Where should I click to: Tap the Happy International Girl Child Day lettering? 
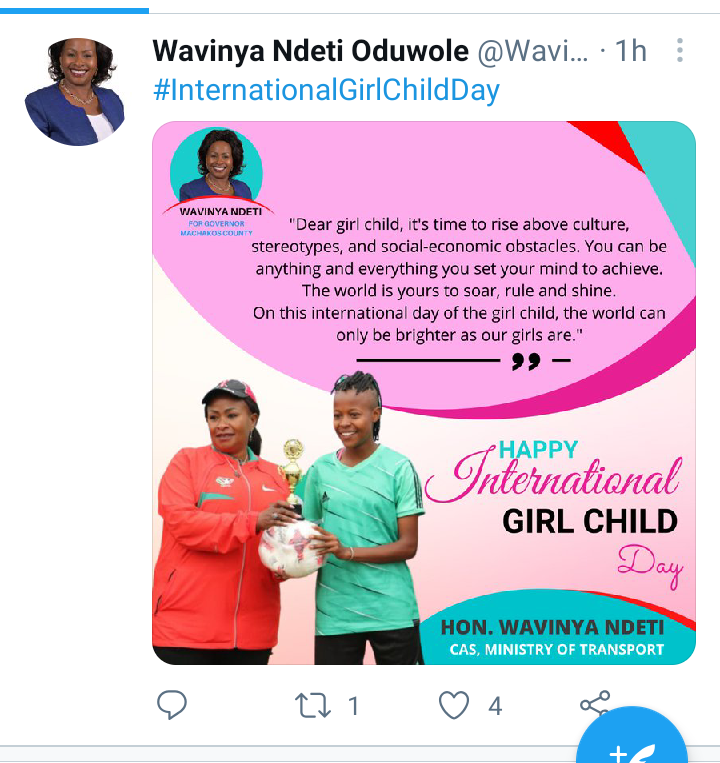pos(554,514)
